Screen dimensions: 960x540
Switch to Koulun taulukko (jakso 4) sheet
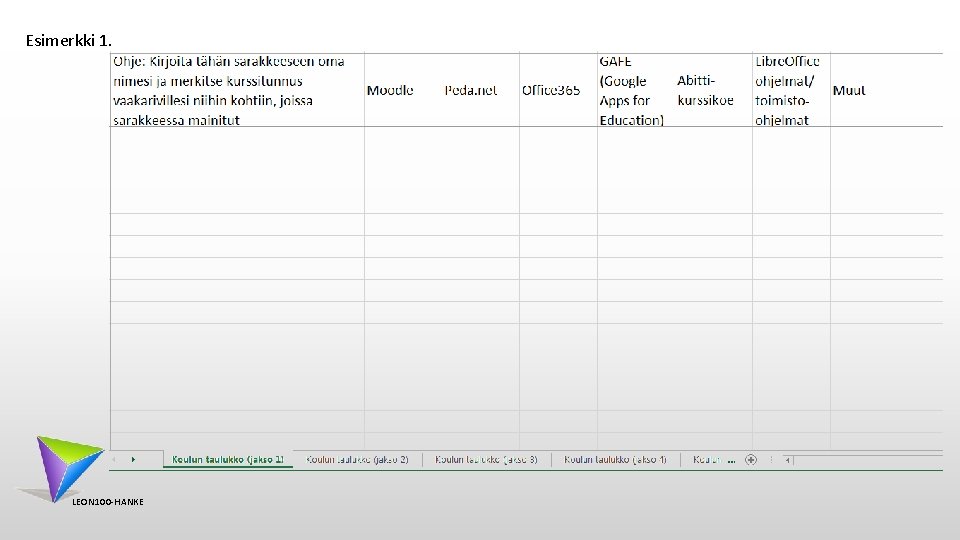tap(615, 459)
